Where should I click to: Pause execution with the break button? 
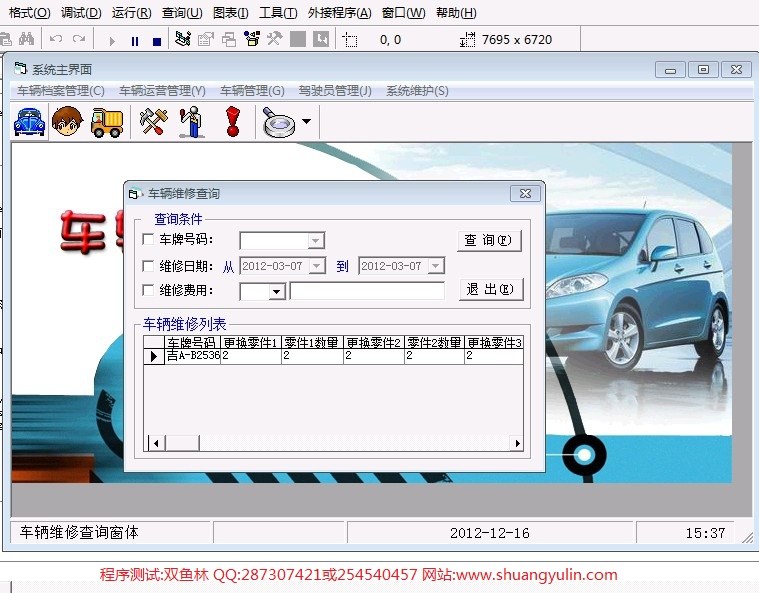tap(135, 42)
